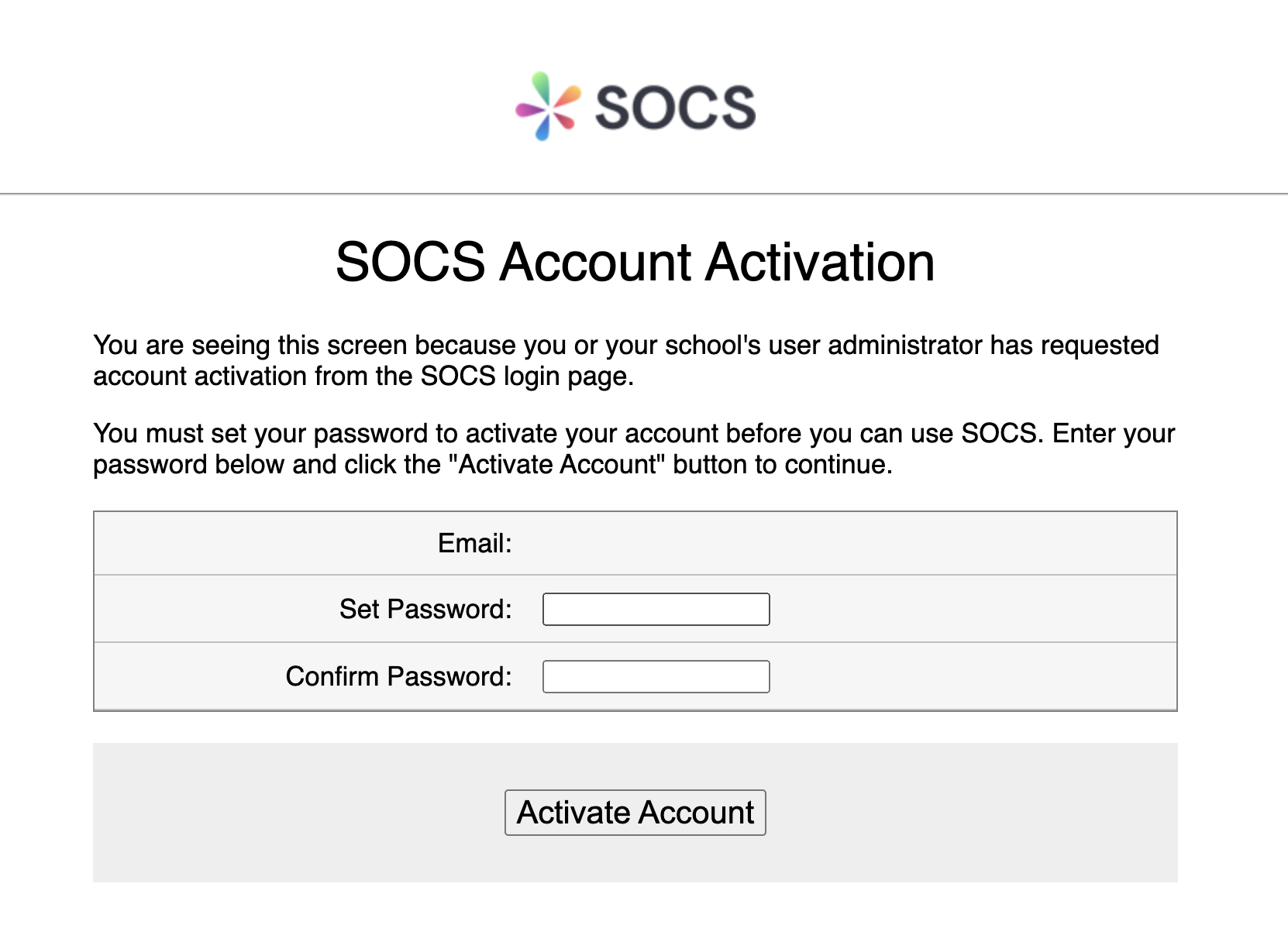Click the green petal of the logo
The width and height of the screenshot is (1288, 942).
point(540,82)
